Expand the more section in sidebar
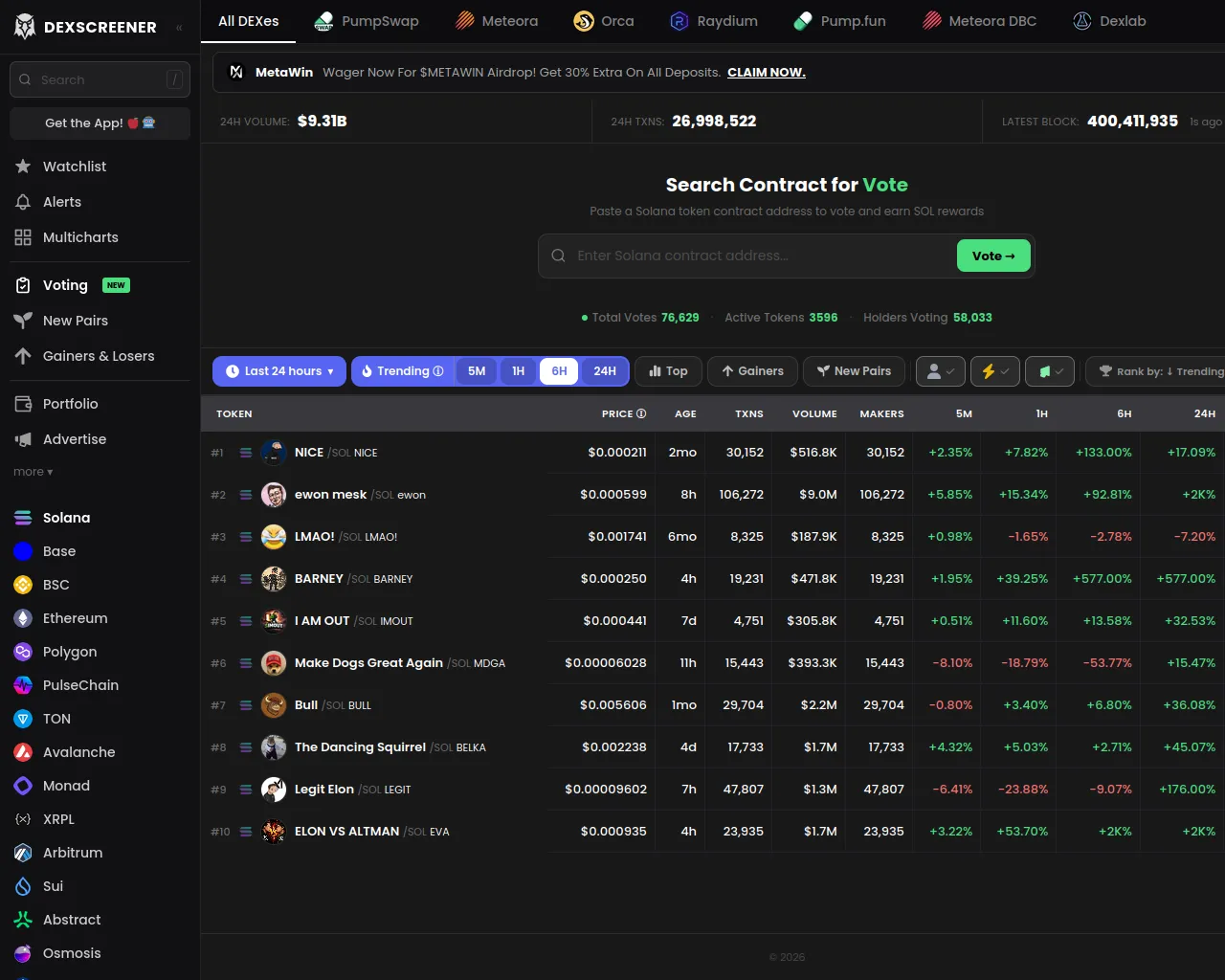This screenshot has width=1225, height=980. [x=33, y=472]
